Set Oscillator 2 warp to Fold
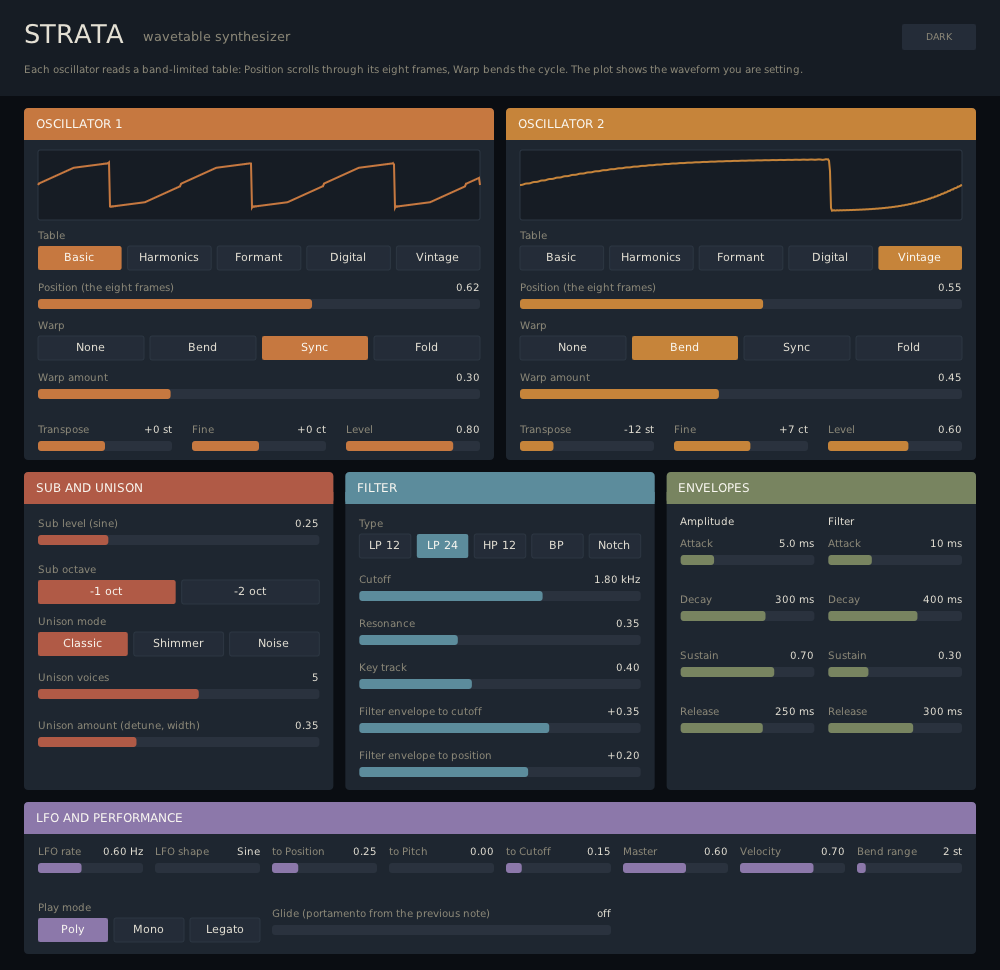Screen dimensions: 1000x970 (x=908, y=348)
